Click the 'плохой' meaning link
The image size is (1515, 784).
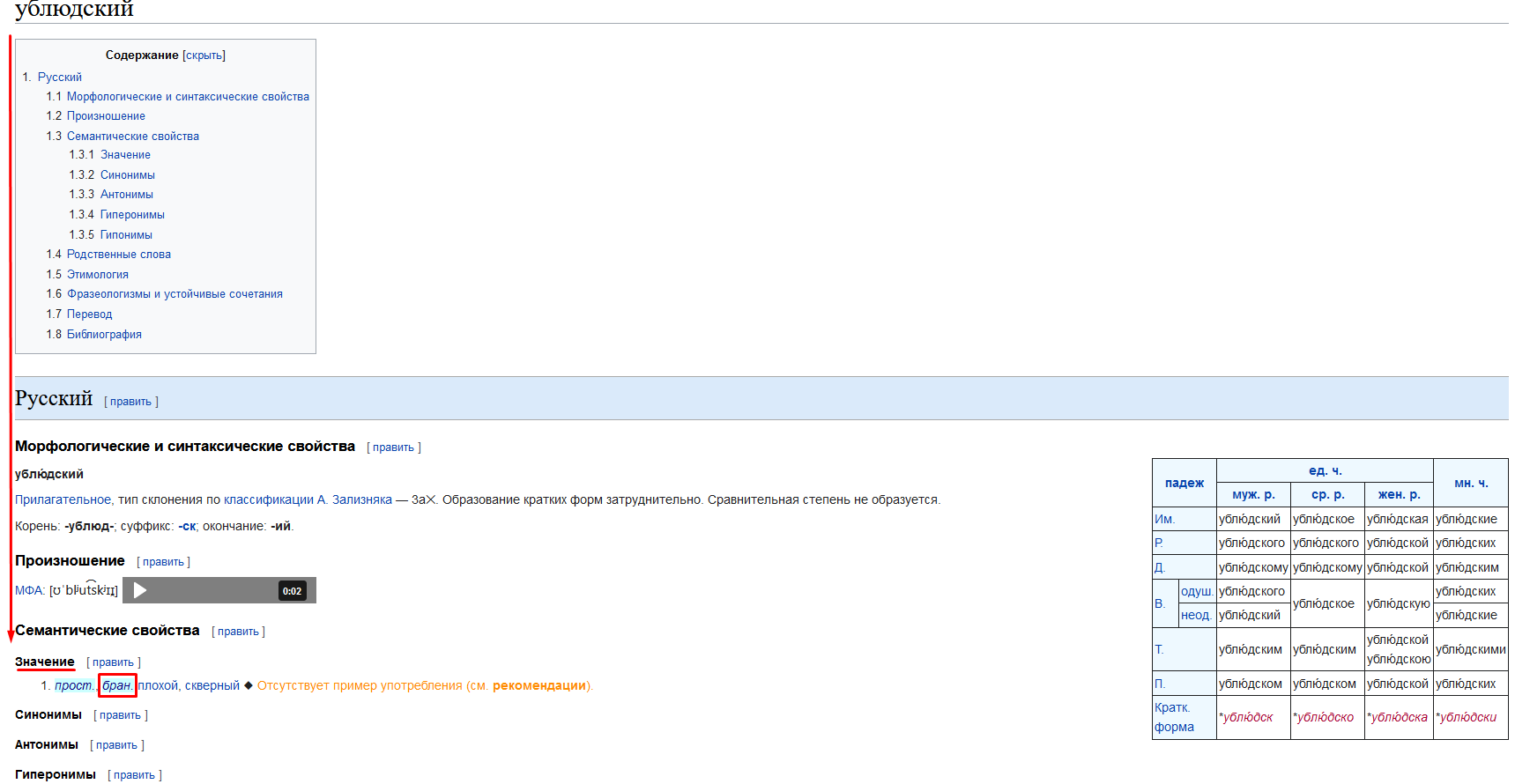(158, 685)
